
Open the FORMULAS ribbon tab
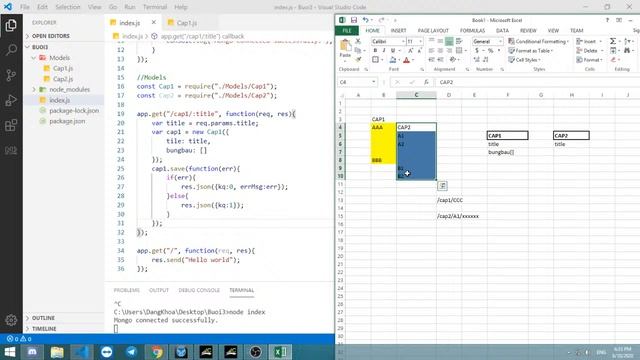point(472,31)
